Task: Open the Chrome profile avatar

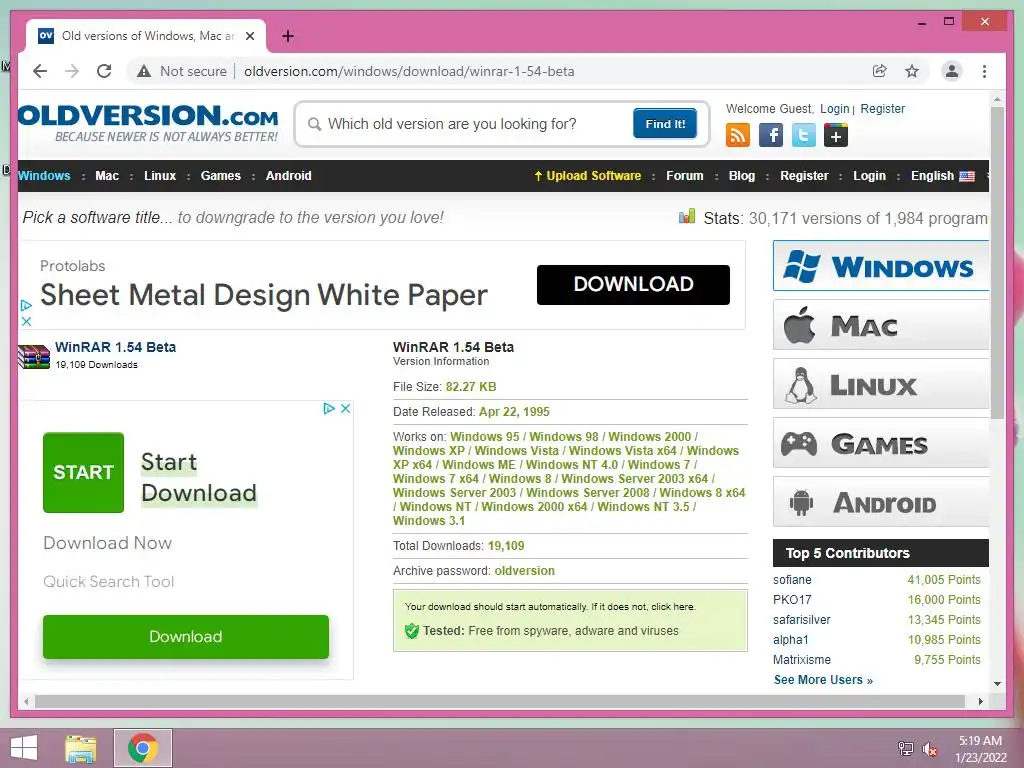Action: [x=952, y=71]
